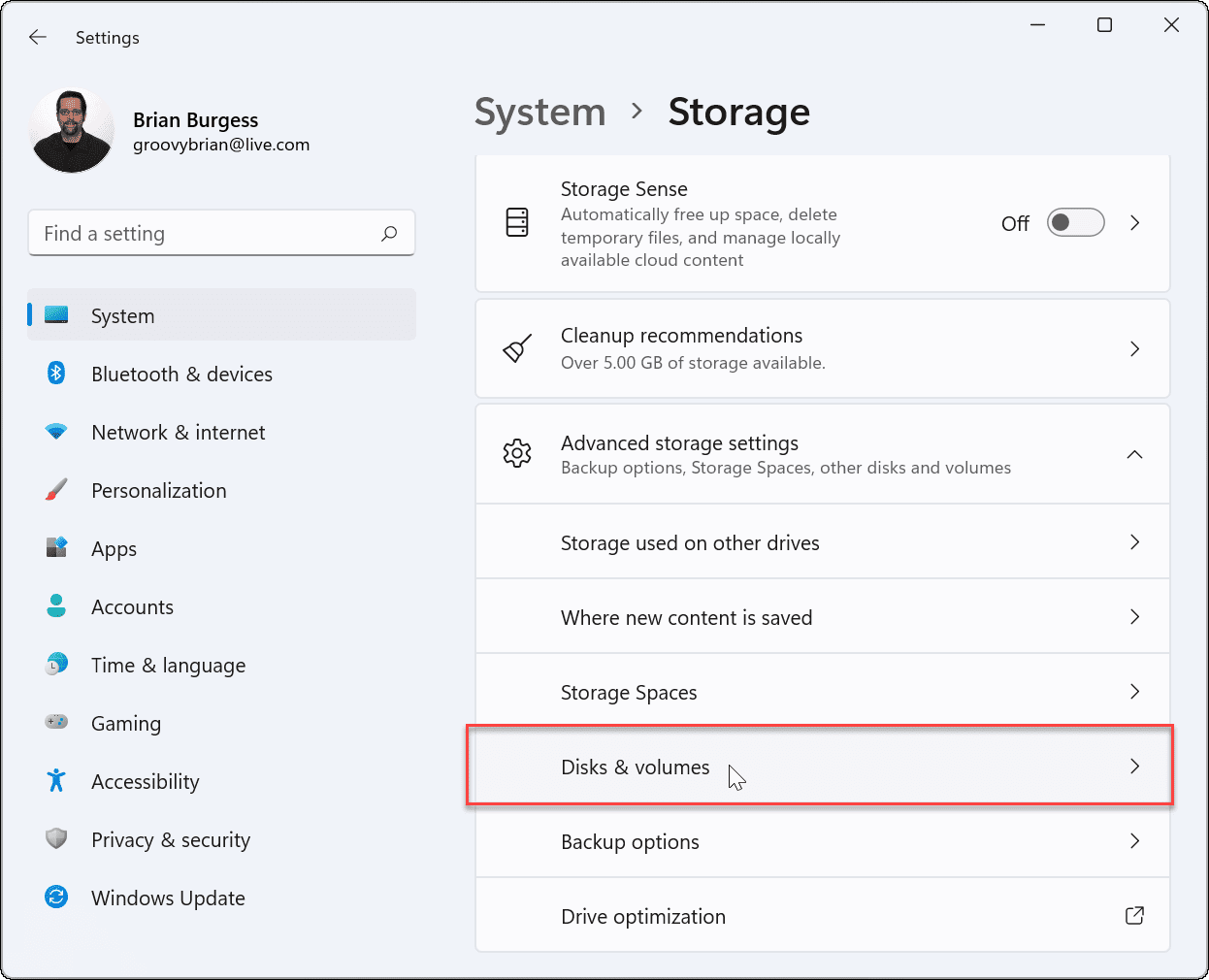Open Disks & volumes settings
The height and width of the screenshot is (980, 1209).
822,766
